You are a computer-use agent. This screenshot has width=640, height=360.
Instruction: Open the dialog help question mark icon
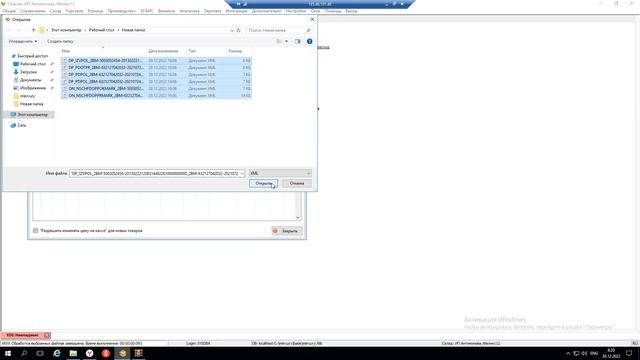point(309,41)
